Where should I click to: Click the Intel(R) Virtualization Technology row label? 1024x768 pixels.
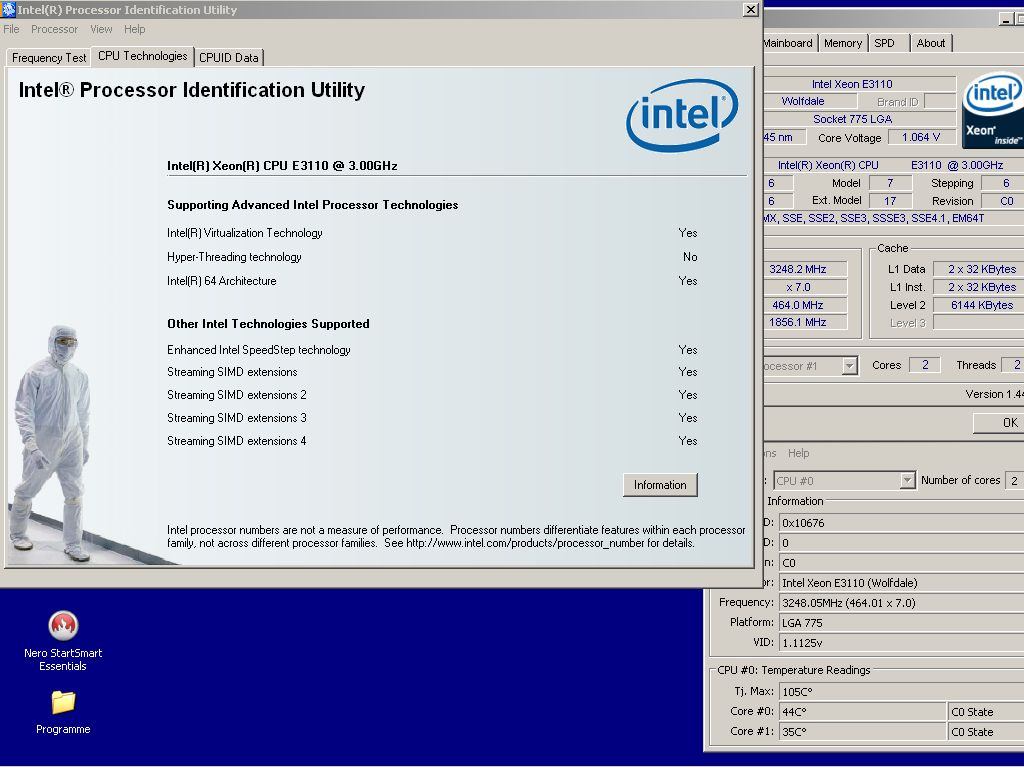245,233
